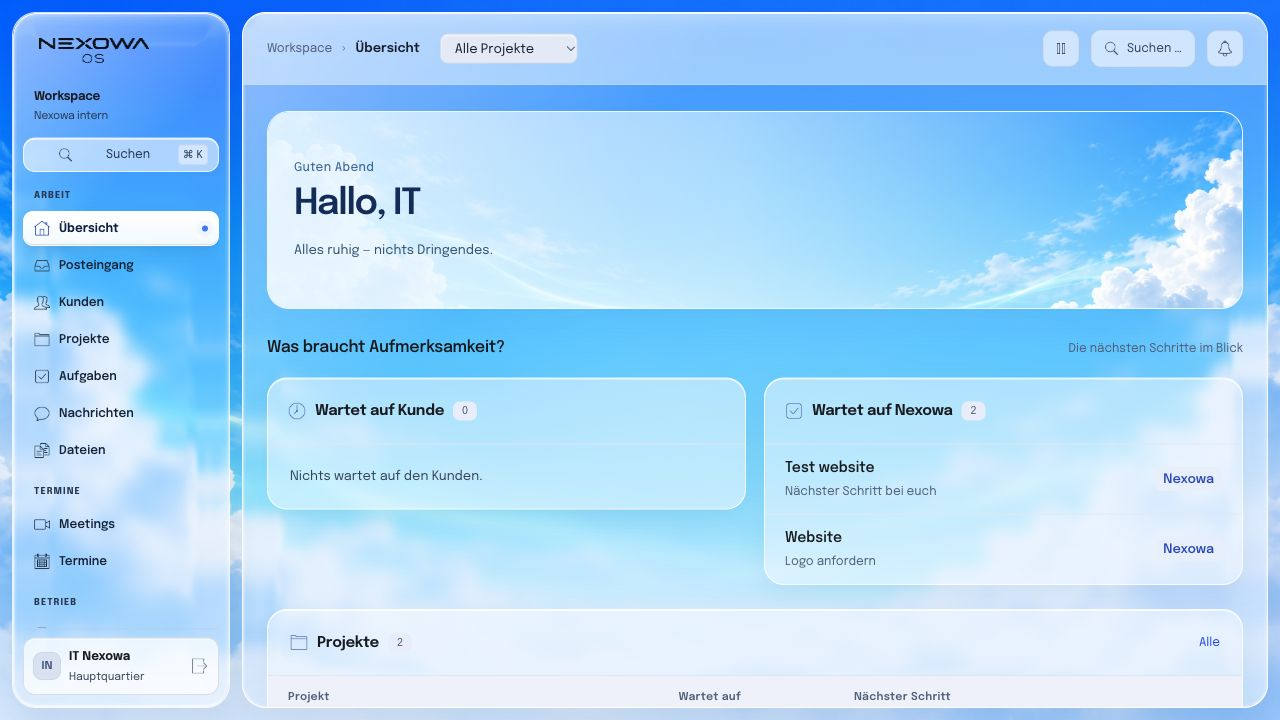
Task: Click the columns layout icon in top bar
Action: coord(1061,48)
